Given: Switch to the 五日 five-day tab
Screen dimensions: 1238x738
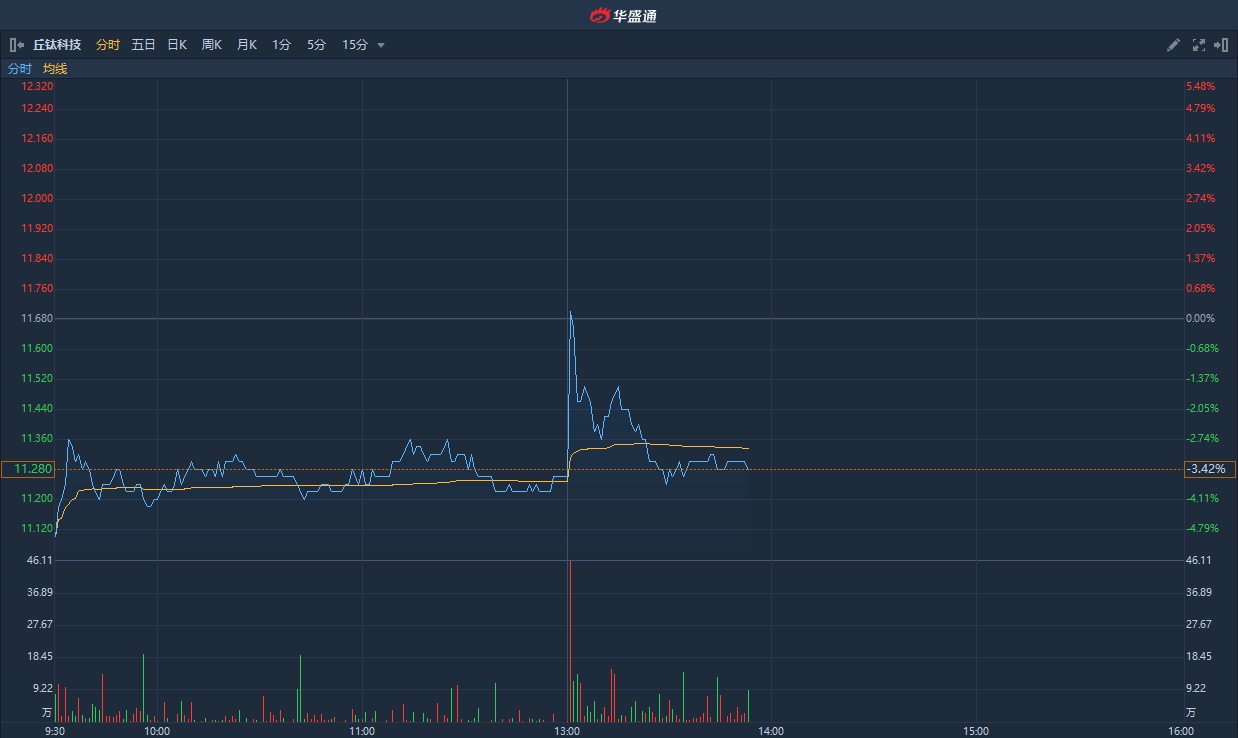Looking at the screenshot, I should pos(143,45).
